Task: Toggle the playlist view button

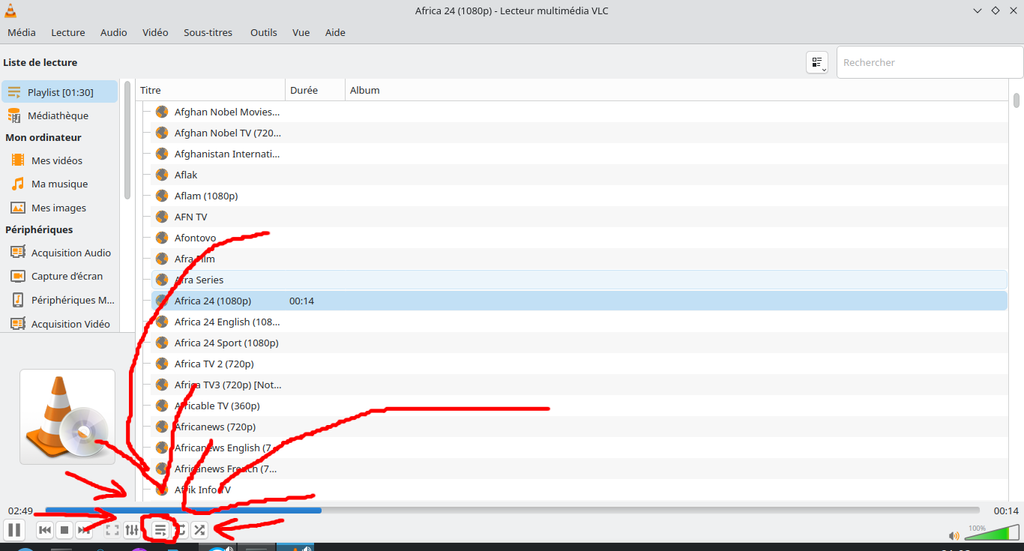Action: pyautogui.click(x=160, y=530)
